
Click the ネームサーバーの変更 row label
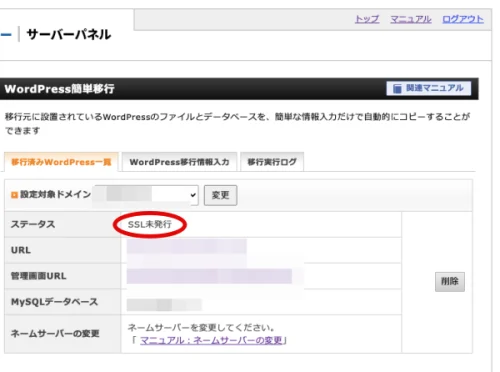point(55,333)
